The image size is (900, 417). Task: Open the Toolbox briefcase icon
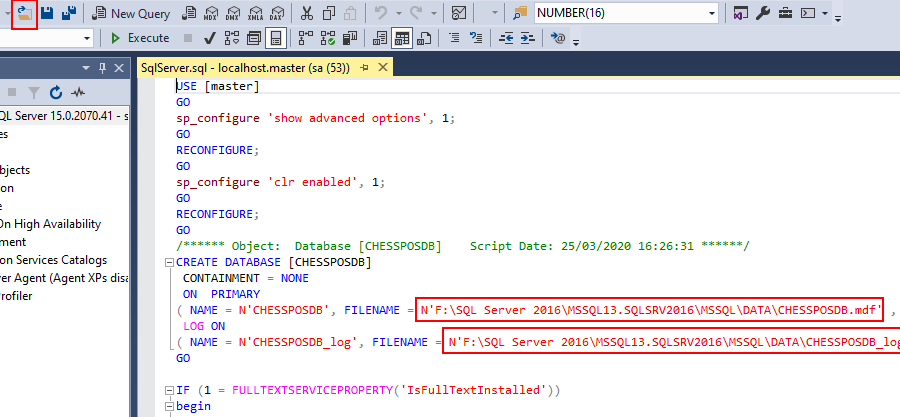[785, 13]
